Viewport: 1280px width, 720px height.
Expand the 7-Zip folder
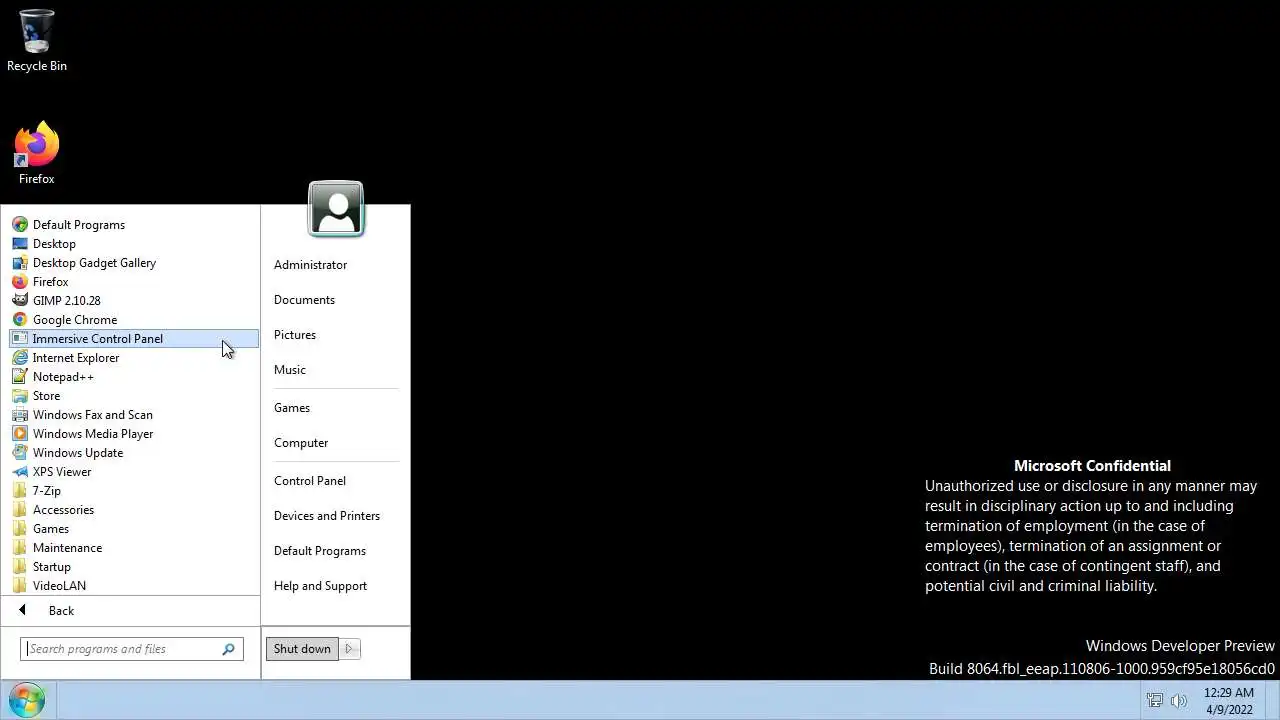click(135, 491)
